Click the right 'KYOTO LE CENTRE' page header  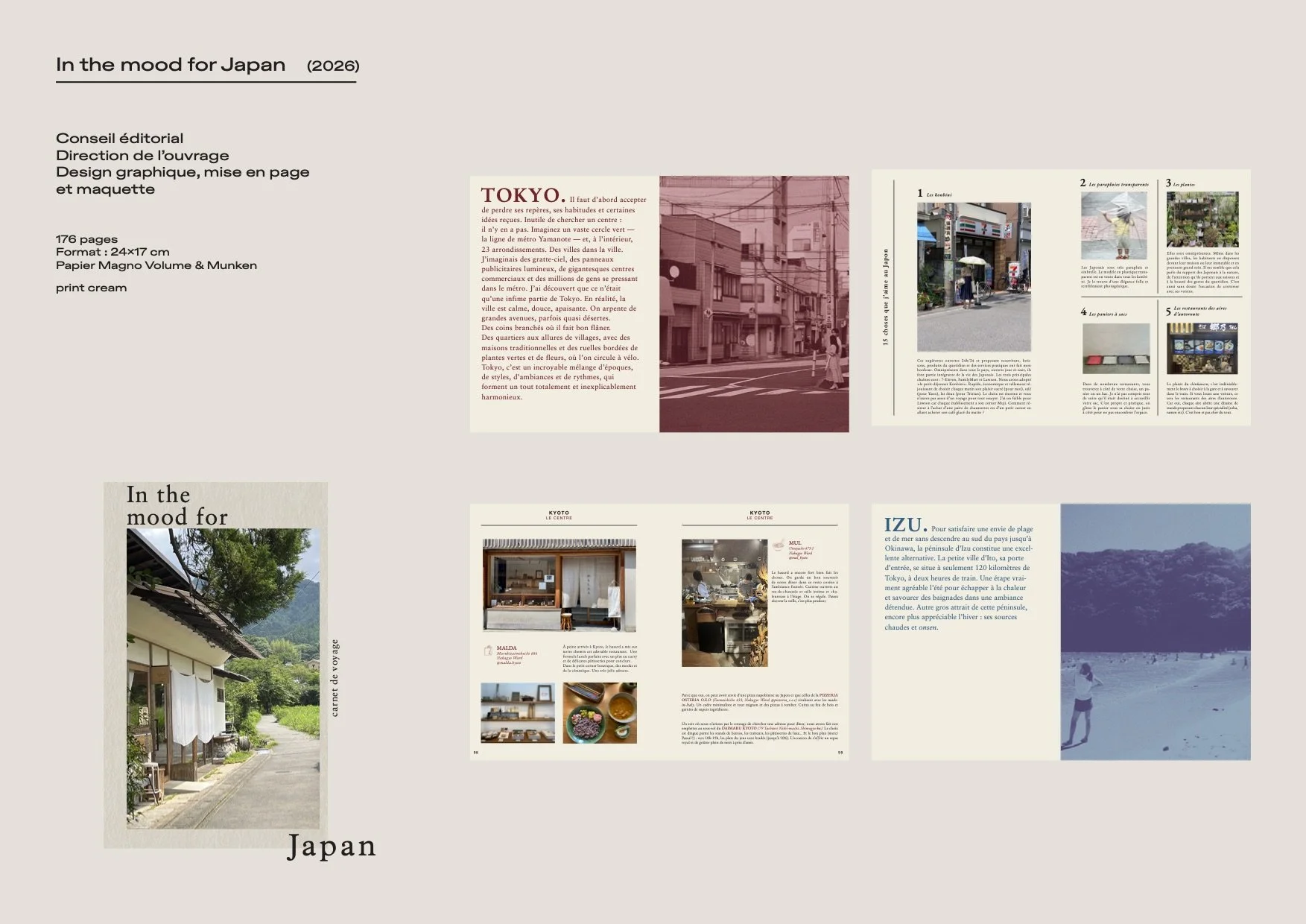[x=760, y=515]
